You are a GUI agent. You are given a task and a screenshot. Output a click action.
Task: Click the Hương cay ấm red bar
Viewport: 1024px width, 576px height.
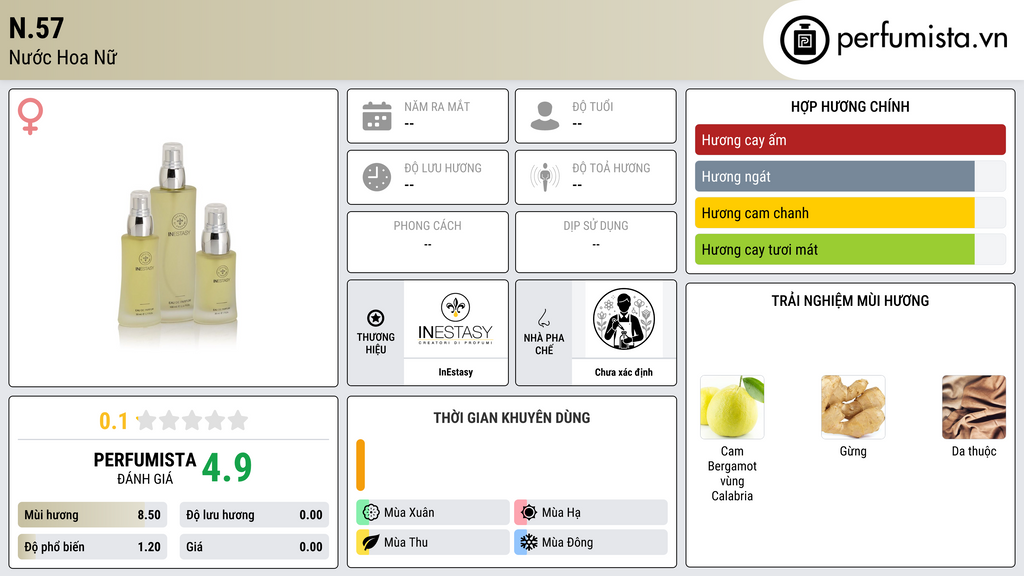tap(850, 140)
